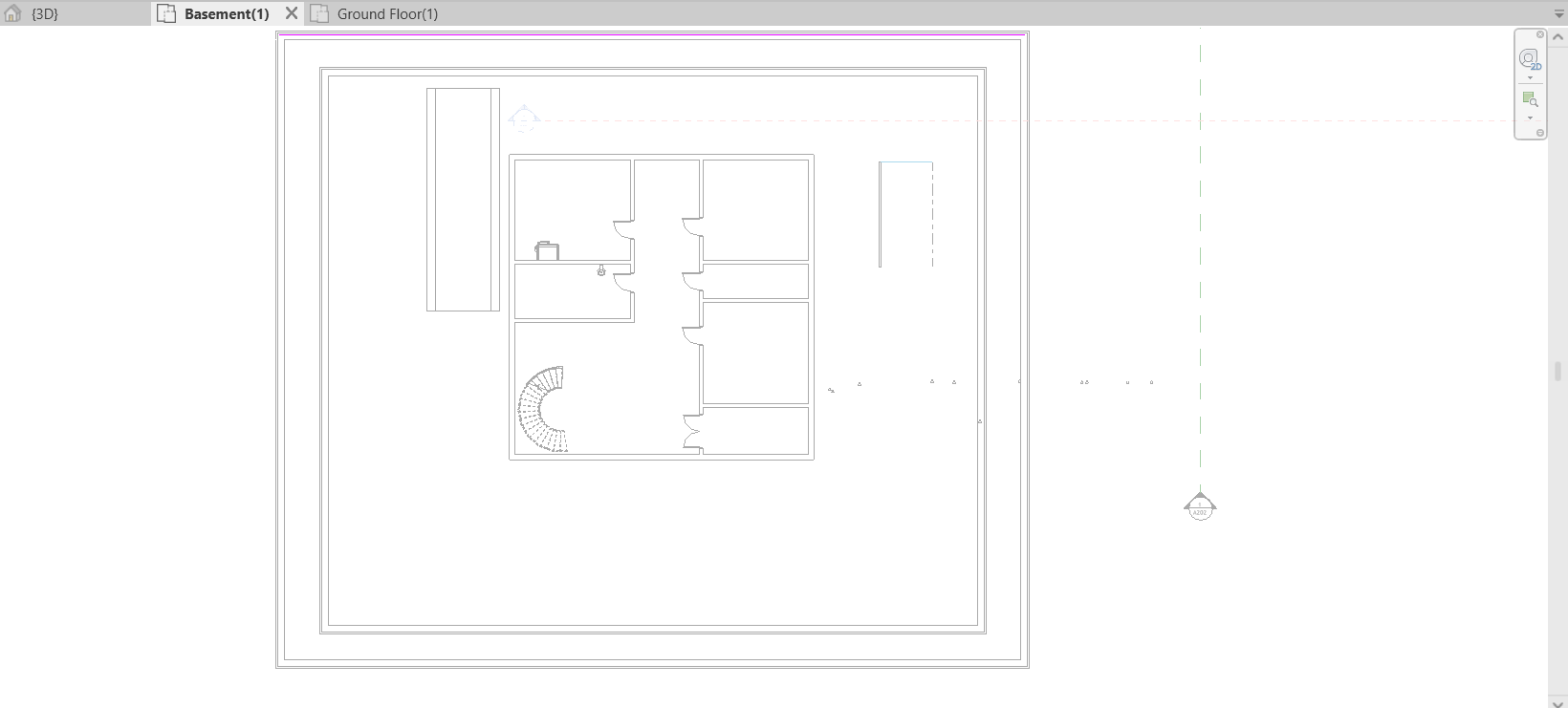Open the Ground Floor(1) view tab
Image resolution: width=1568 pixels, height=708 pixels.
click(387, 13)
